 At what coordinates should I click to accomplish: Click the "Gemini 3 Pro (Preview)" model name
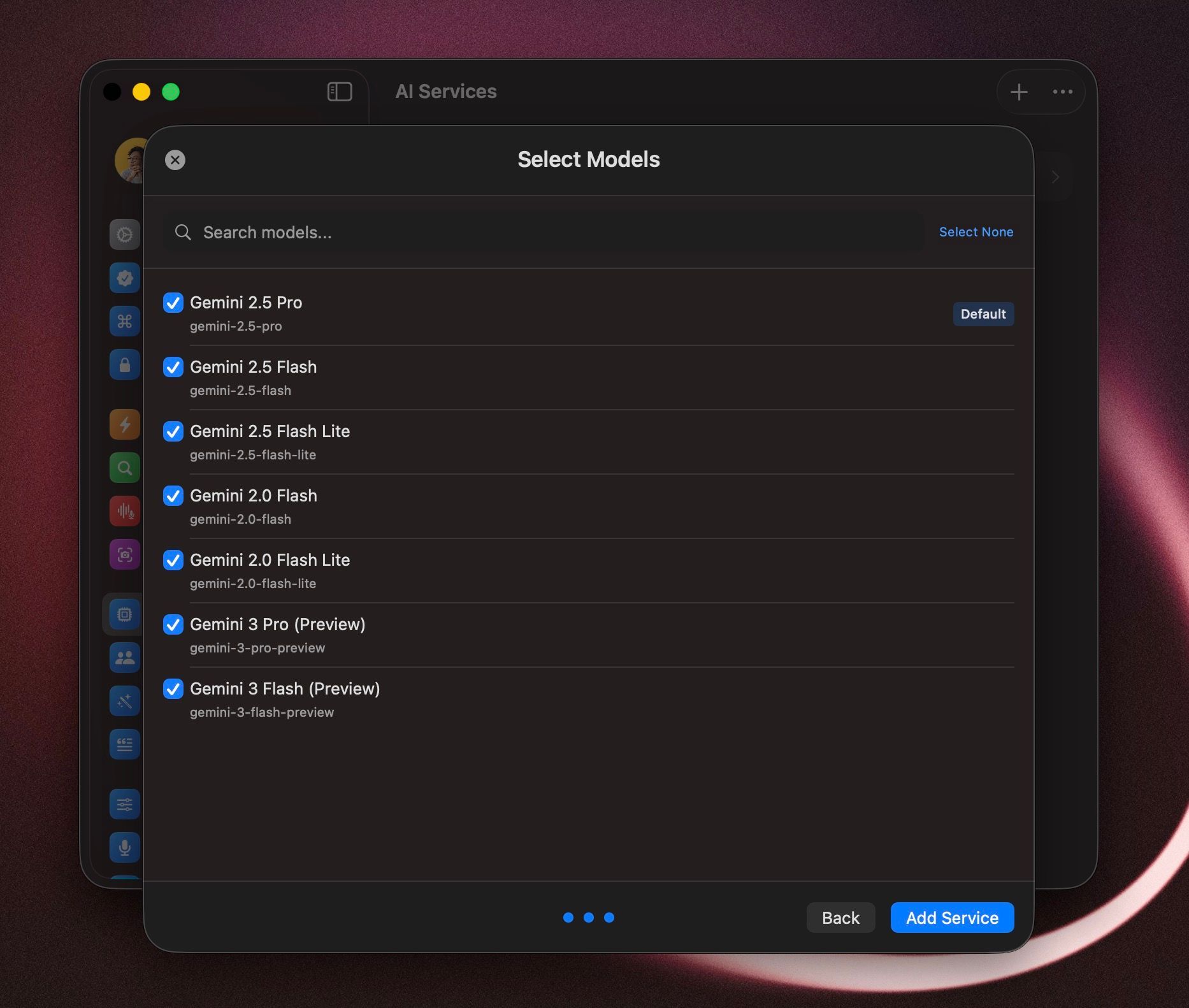click(x=278, y=624)
